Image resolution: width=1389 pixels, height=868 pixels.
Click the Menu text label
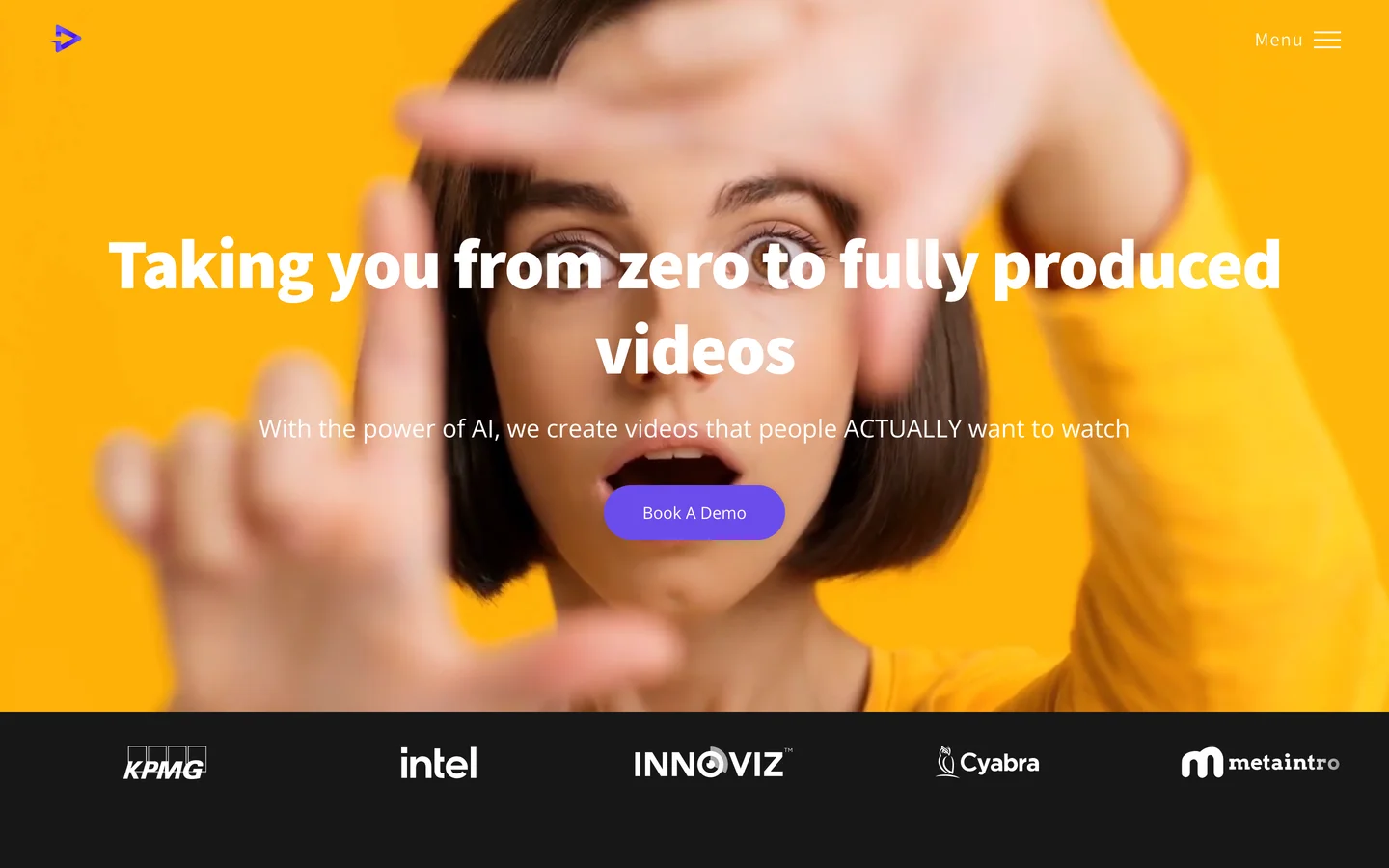coord(1279,40)
